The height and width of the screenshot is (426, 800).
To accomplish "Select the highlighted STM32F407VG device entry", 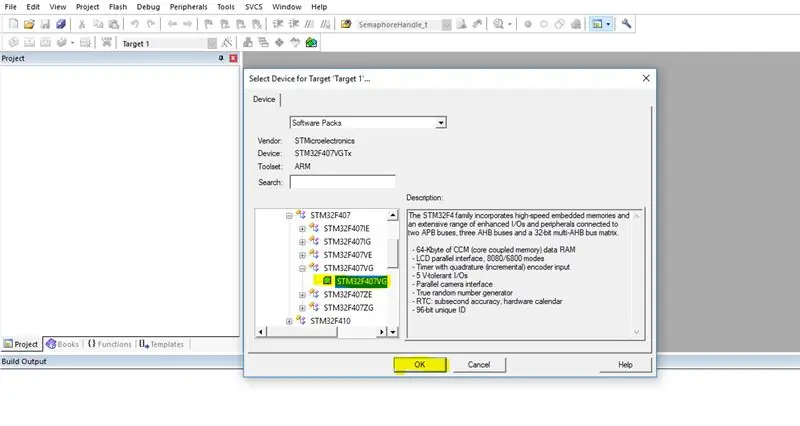I will (361, 282).
